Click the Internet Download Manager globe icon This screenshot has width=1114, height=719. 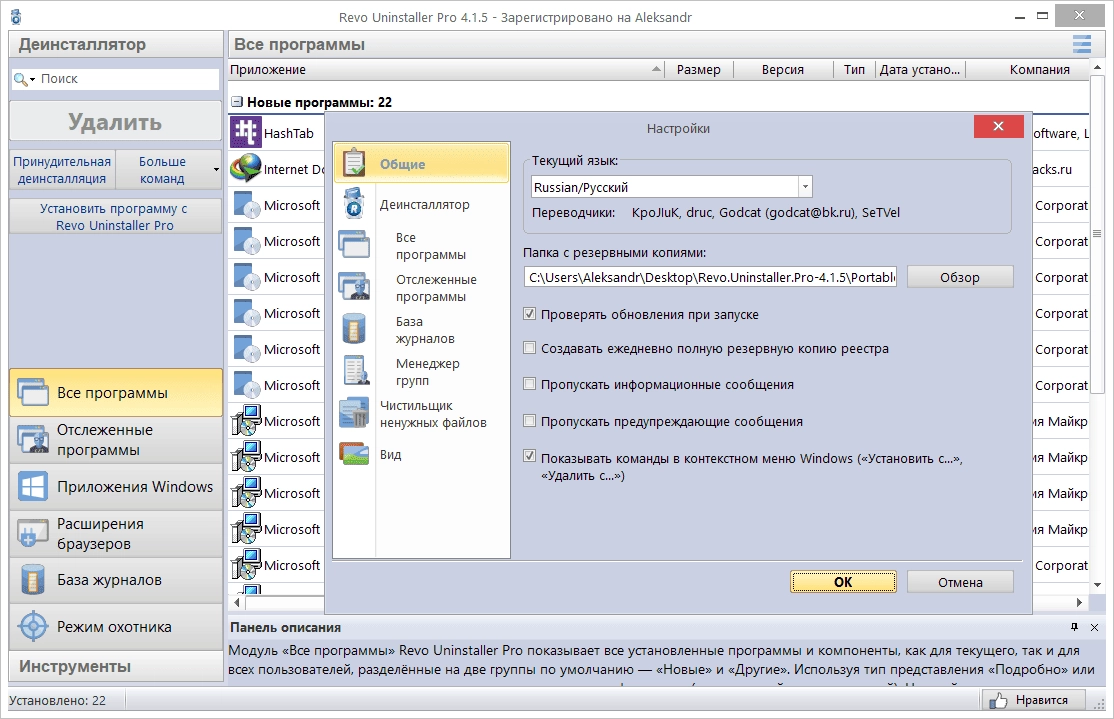pos(246,168)
